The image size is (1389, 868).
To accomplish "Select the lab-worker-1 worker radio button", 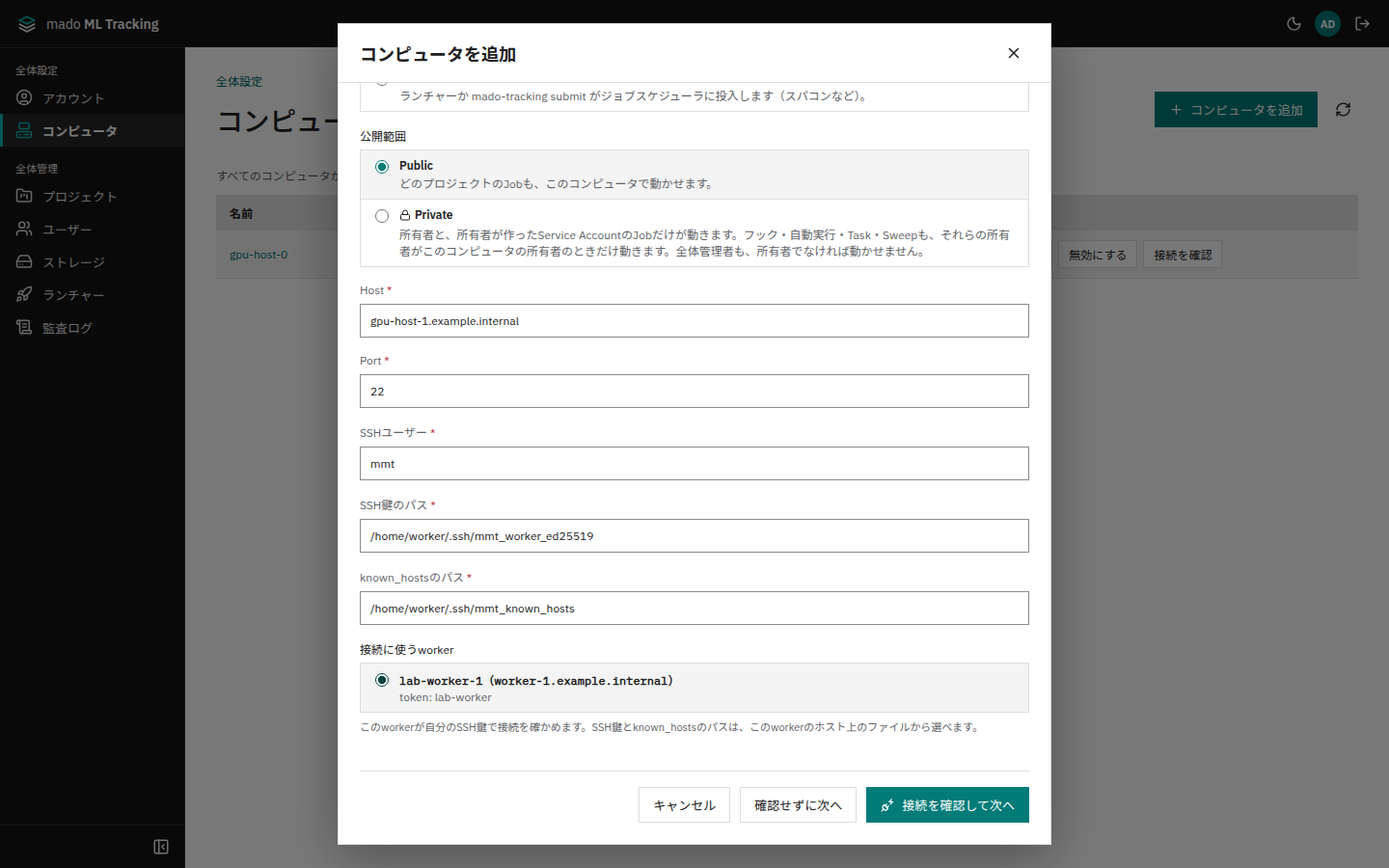I will [382, 680].
